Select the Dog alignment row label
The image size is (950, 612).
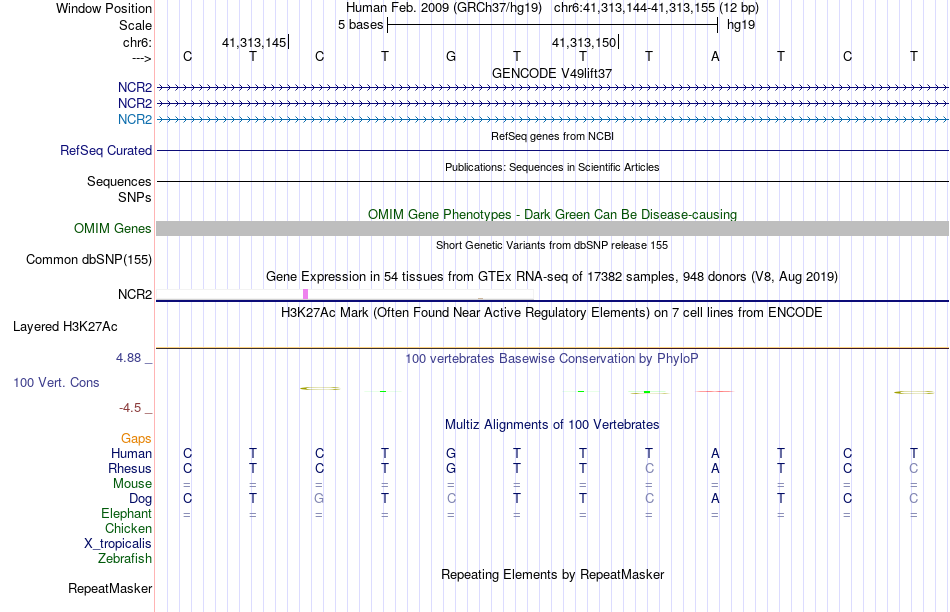[x=141, y=499]
